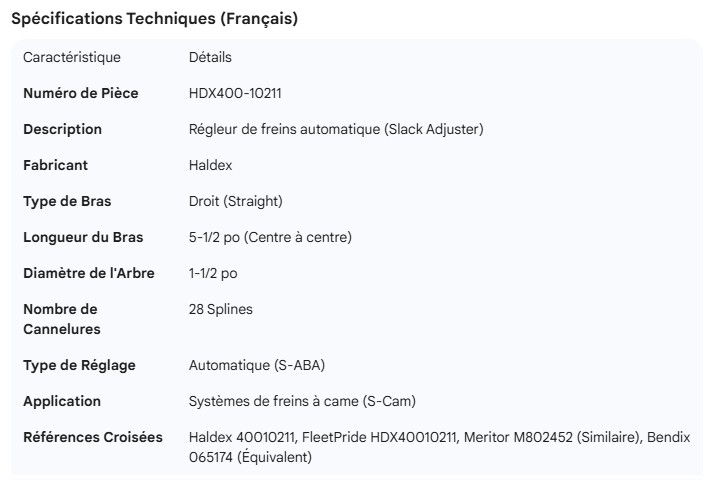Select the 'Numéro de Pièce' row label
This screenshot has height=480, width=708.
(80, 93)
